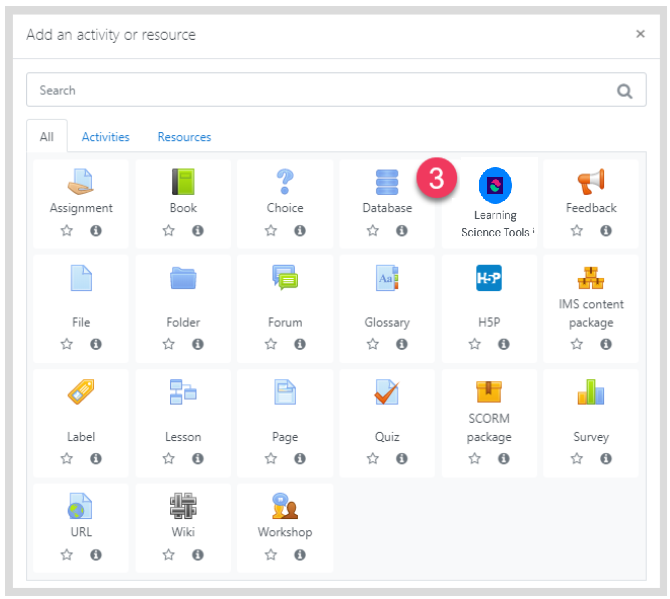Mark the Survey activity as starred
This screenshot has height=599, width=670.
pos(577,458)
